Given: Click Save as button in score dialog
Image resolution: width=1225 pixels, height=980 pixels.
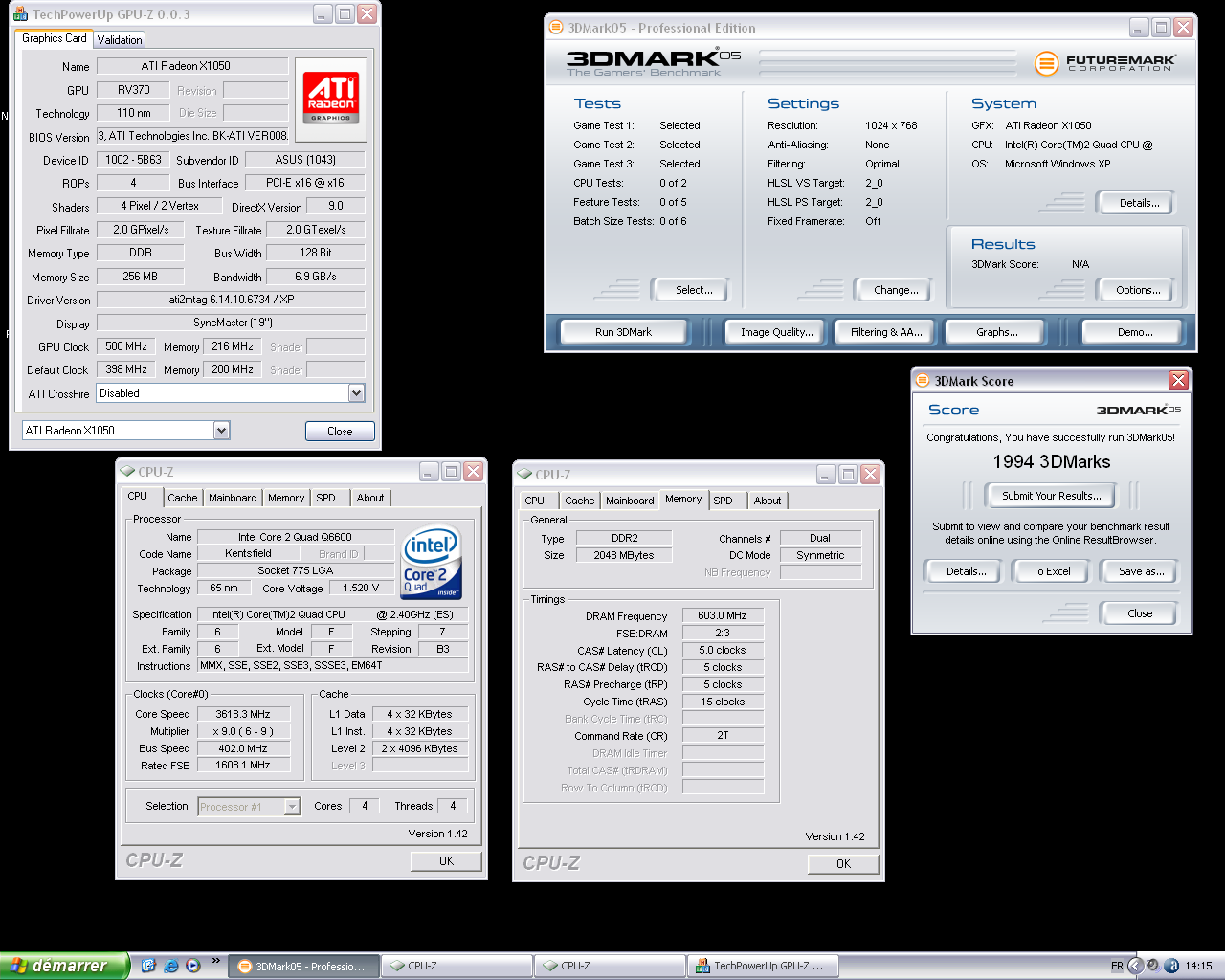Looking at the screenshot, I should tap(1141, 571).
